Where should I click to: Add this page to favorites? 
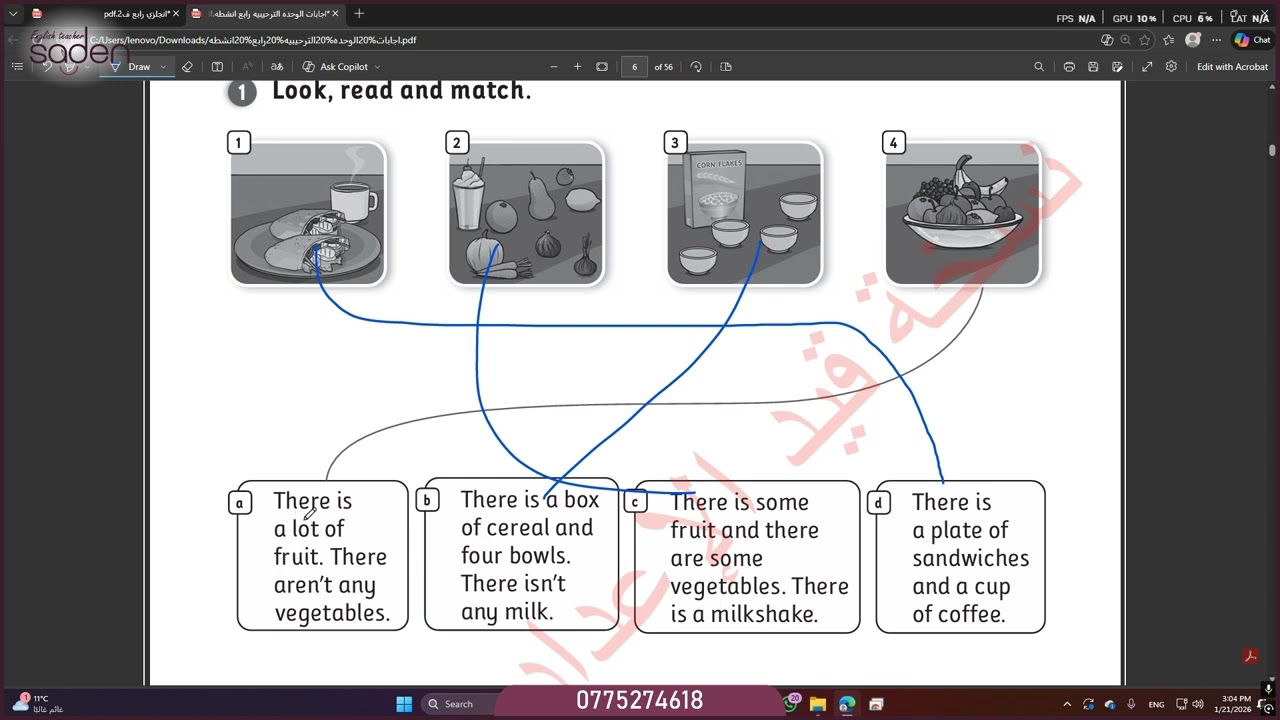click(x=1145, y=40)
